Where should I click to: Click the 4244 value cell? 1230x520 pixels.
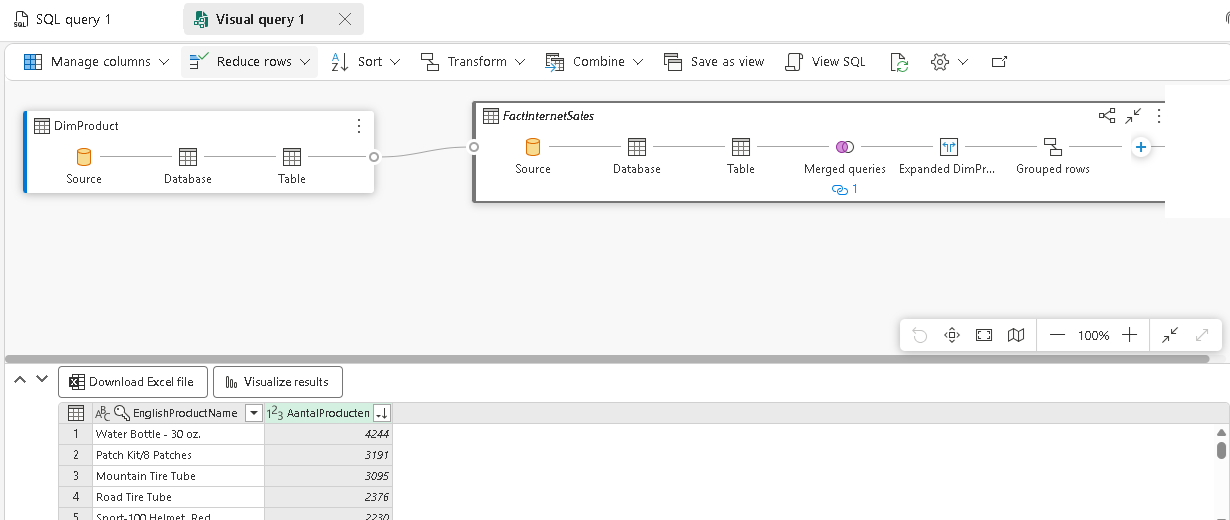click(x=328, y=434)
